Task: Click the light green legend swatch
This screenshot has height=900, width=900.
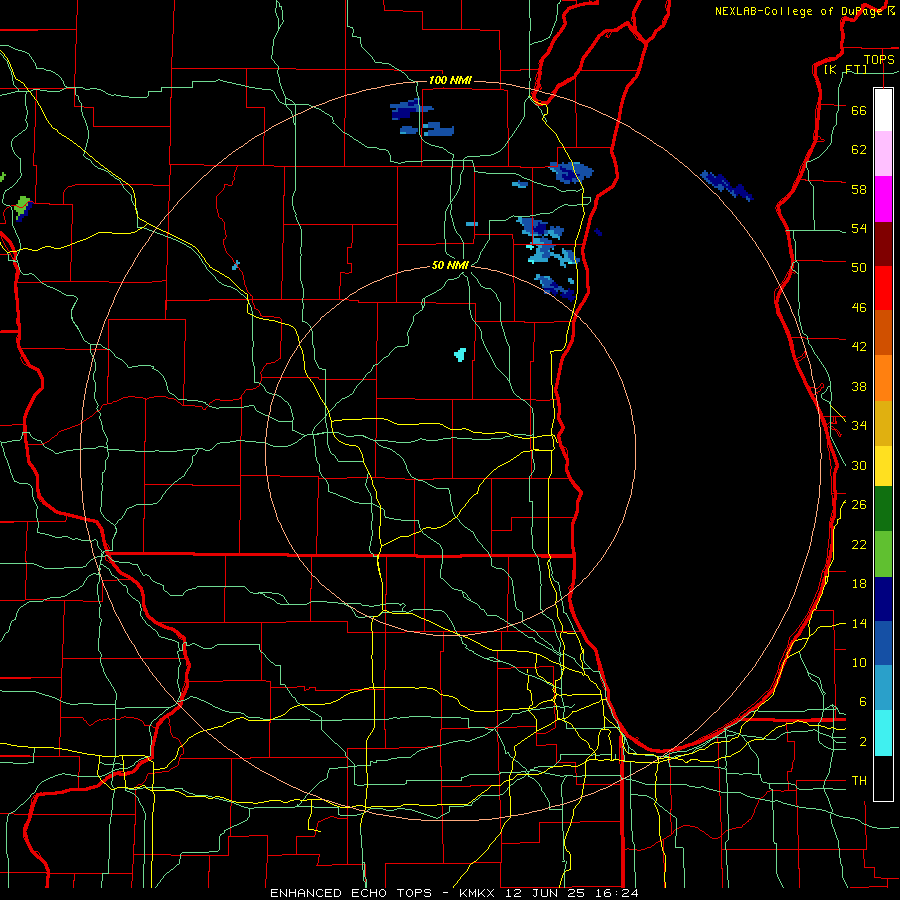Action: coord(883,554)
